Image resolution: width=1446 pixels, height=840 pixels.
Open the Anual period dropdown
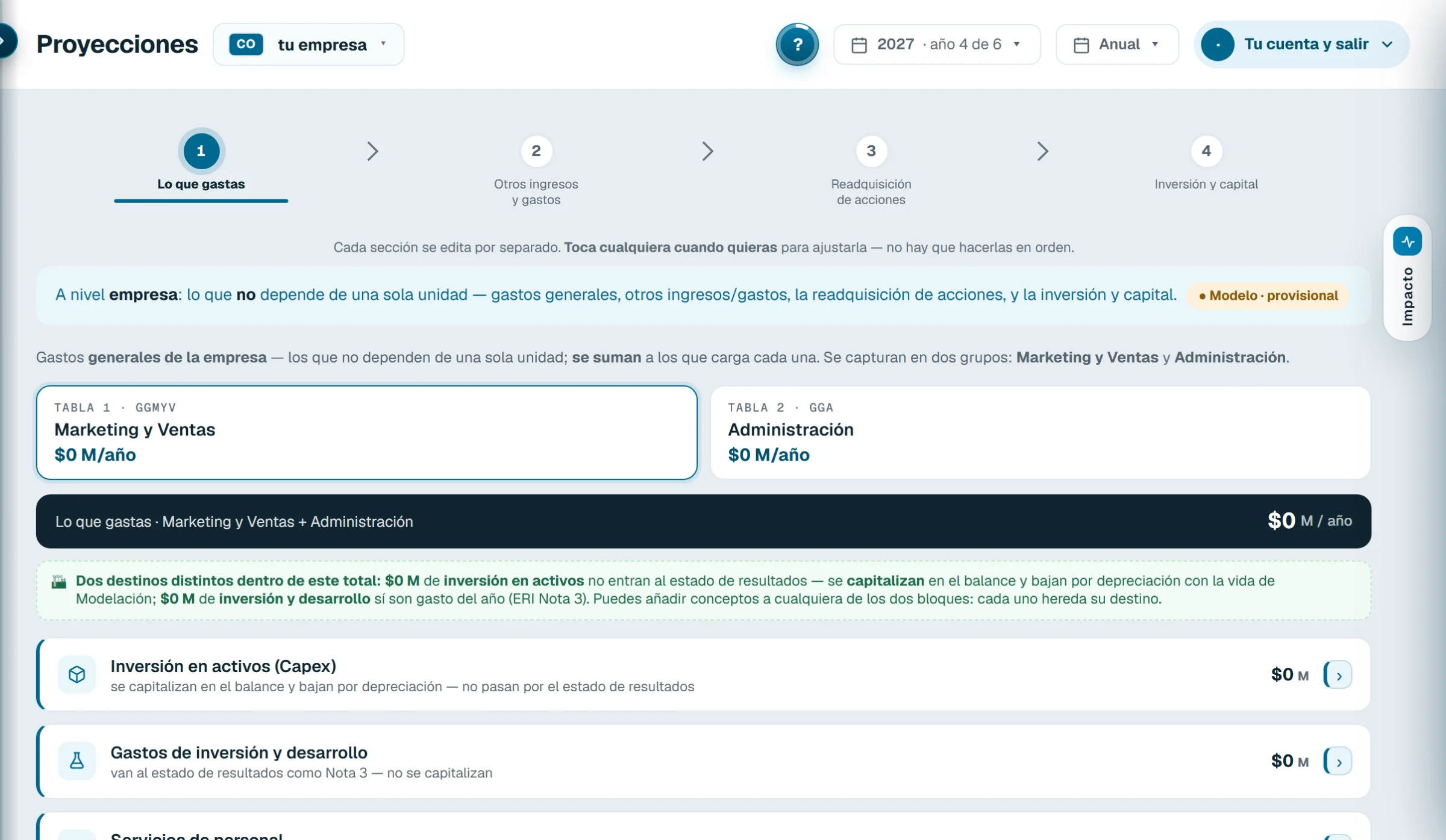pyautogui.click(x=1117, y=45)
